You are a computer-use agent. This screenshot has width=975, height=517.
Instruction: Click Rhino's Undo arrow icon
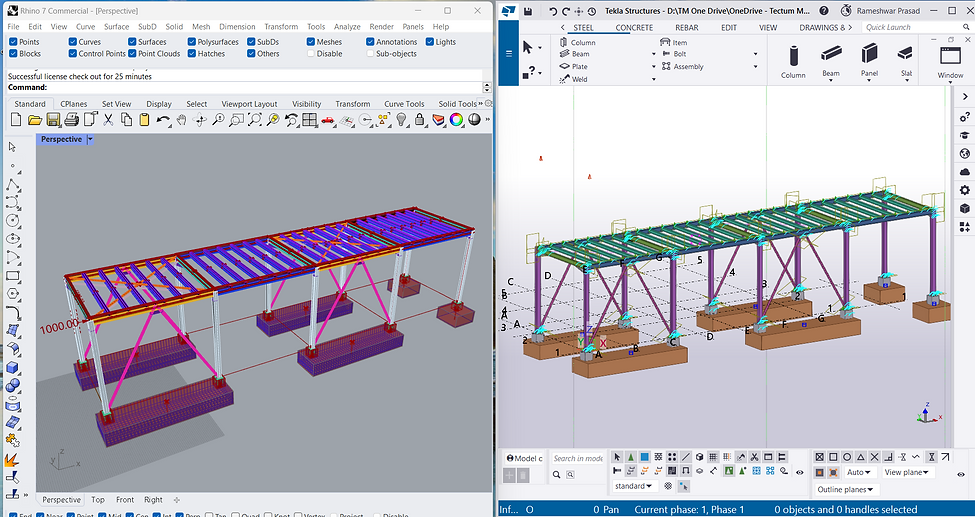(x=163, y=119)
